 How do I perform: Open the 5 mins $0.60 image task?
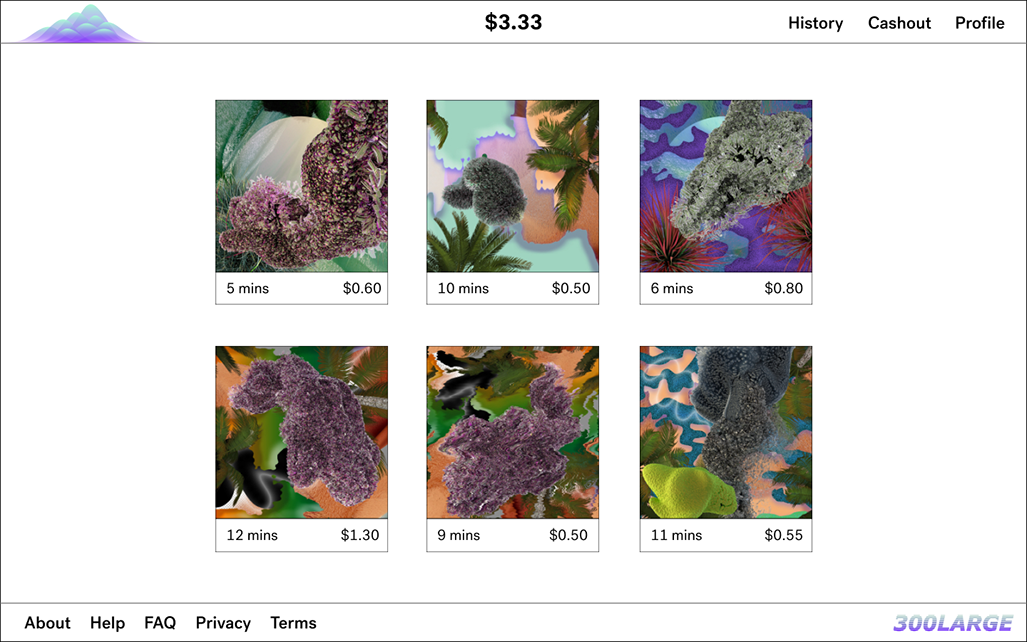(301, 186)
